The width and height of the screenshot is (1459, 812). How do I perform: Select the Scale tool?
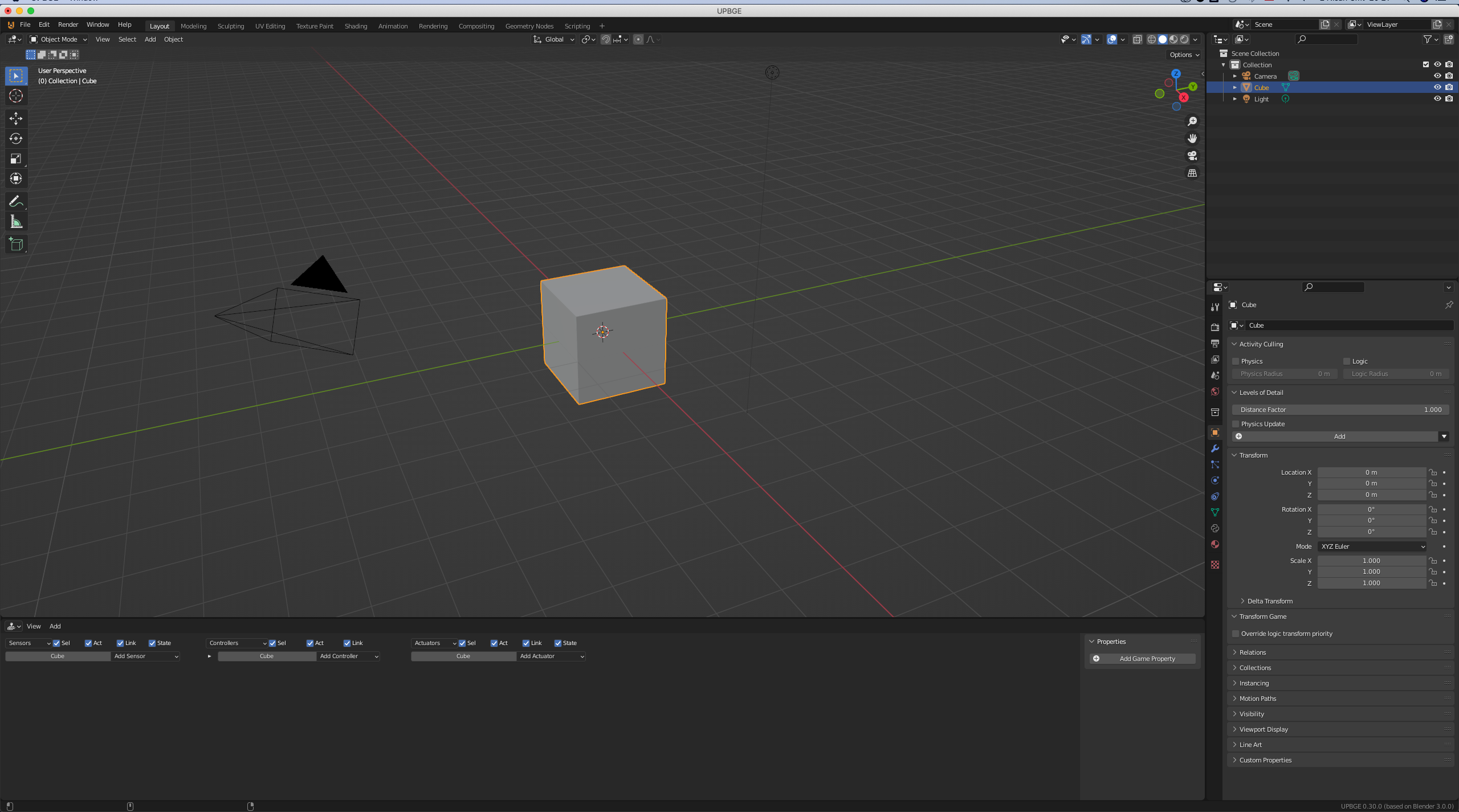(16, 158)
